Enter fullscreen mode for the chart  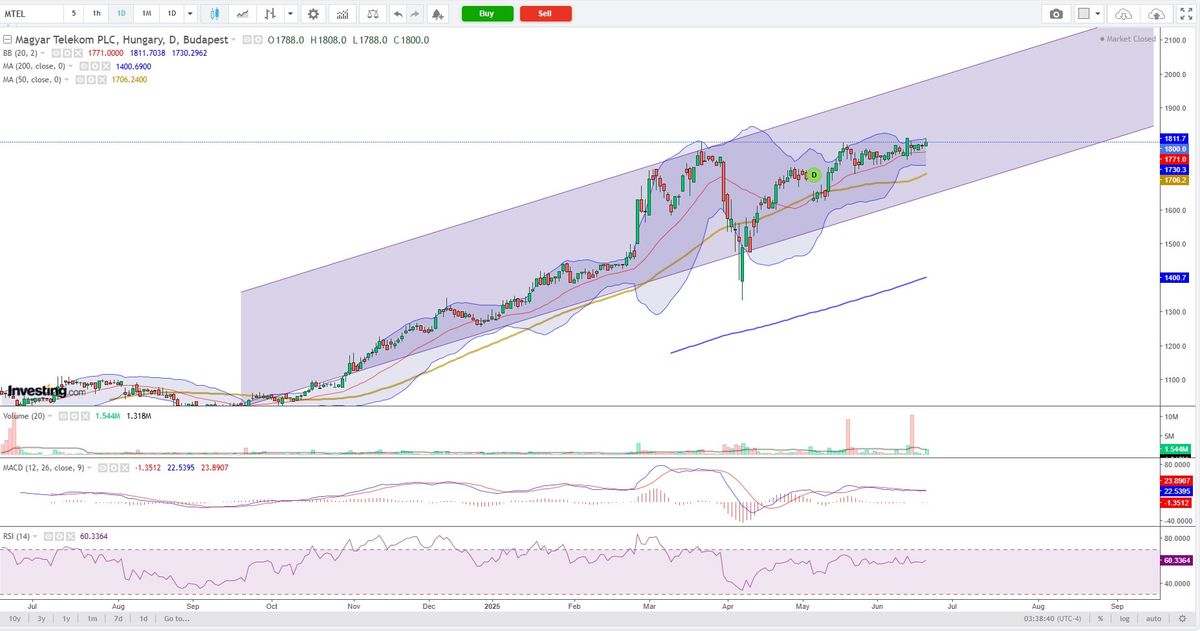point(1187,14)
